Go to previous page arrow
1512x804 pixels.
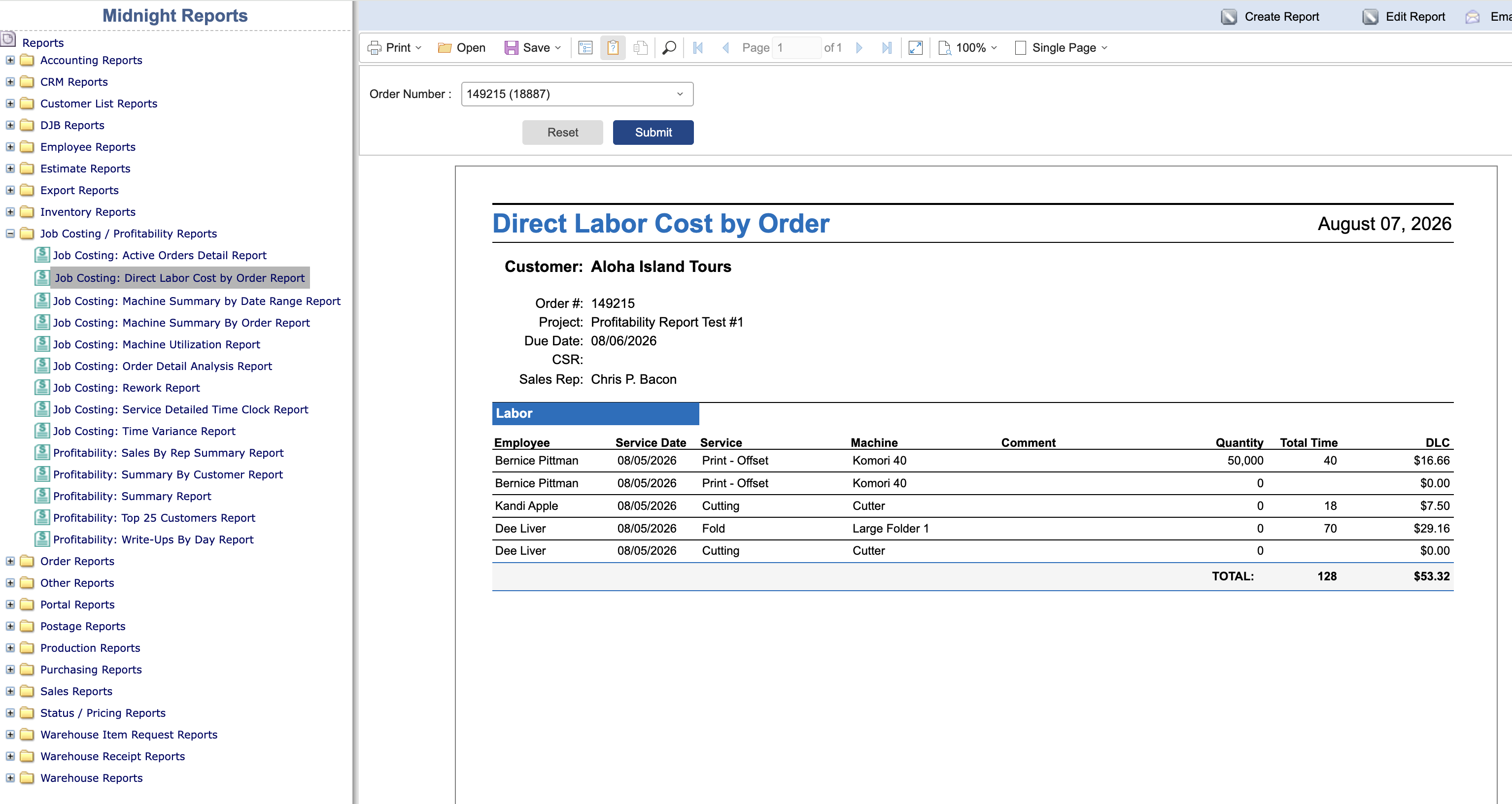[x=725, y=47]
